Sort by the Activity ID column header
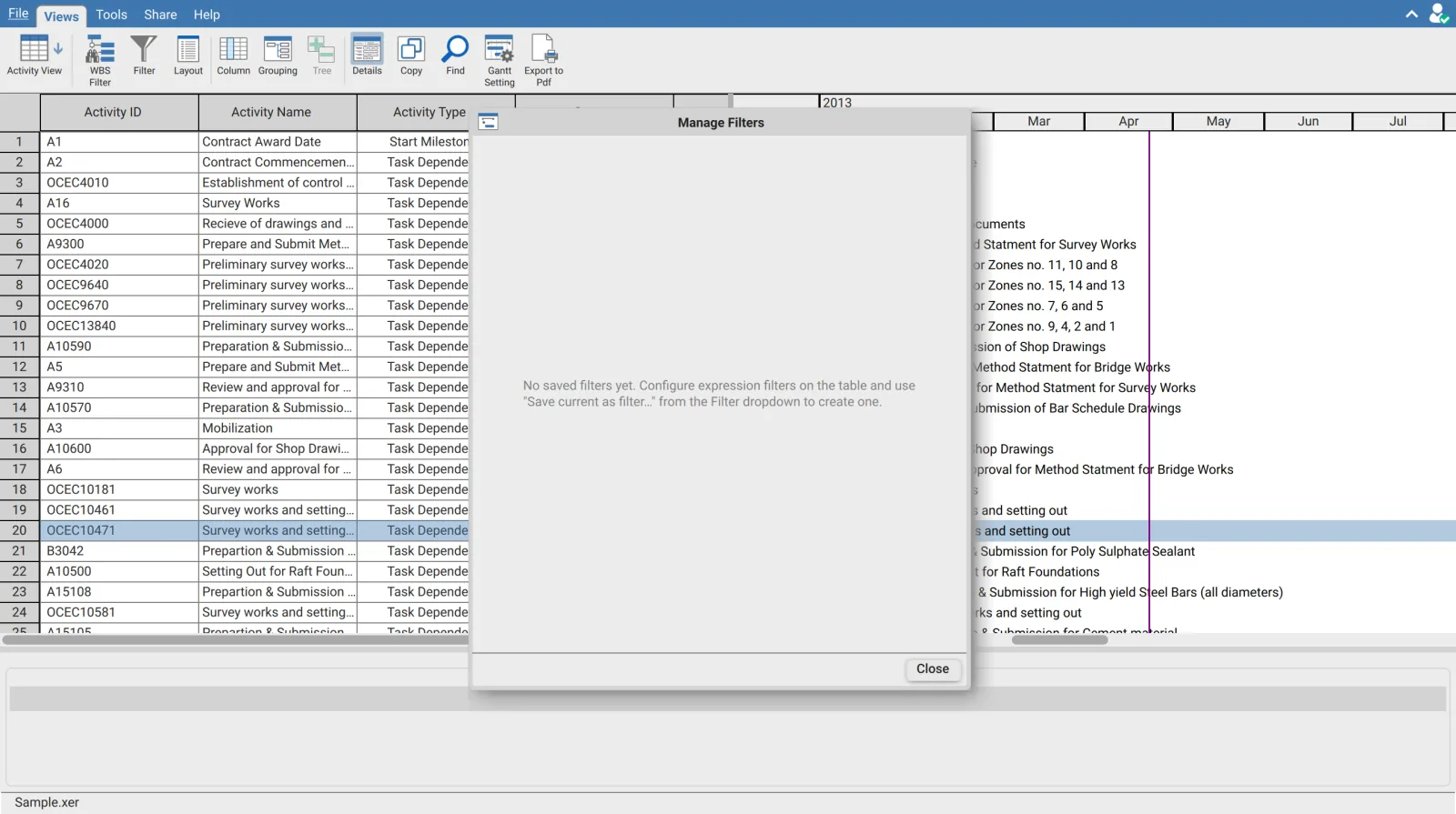Screen dimensions: 1456x814 (x=119, y=112)
